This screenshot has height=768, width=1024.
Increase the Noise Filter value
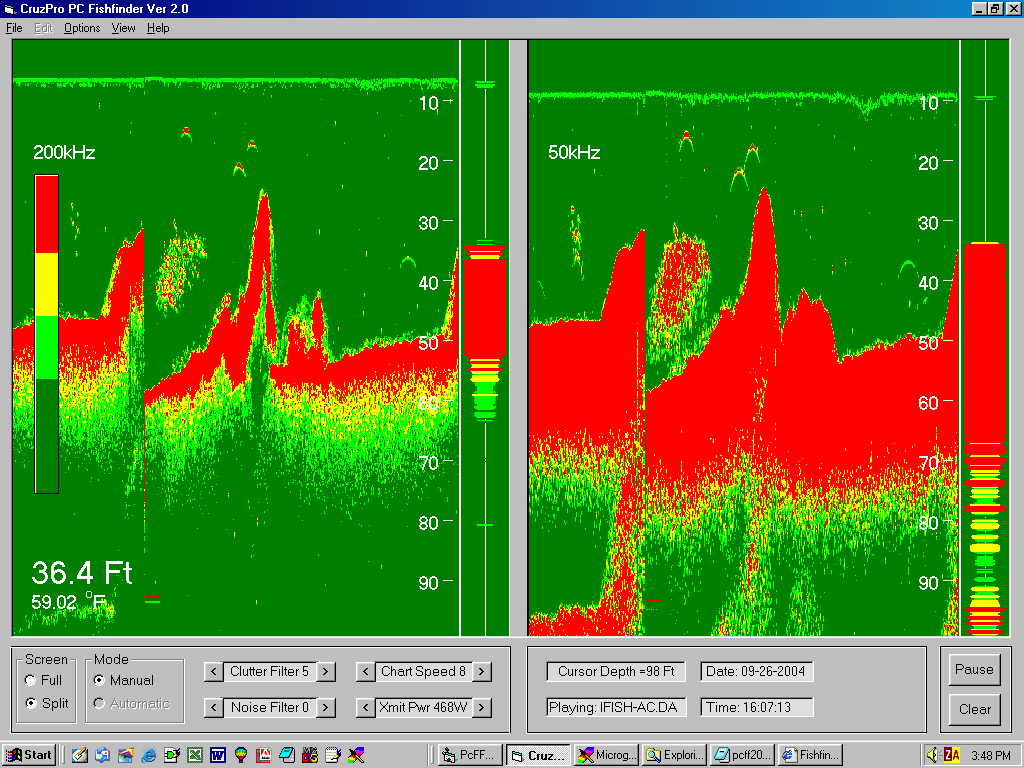[x=326, y=707]
